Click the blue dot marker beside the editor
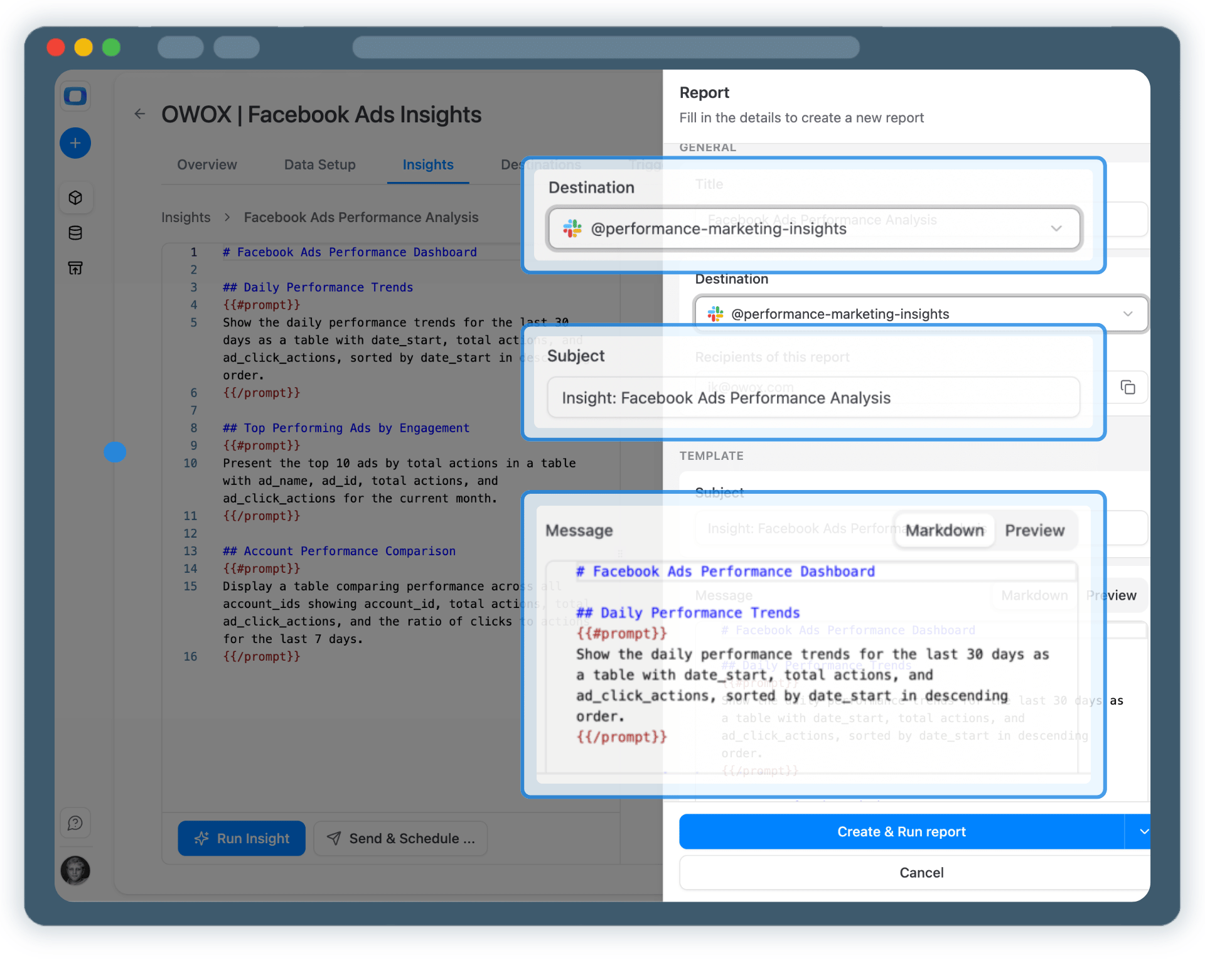 (115, 452)
